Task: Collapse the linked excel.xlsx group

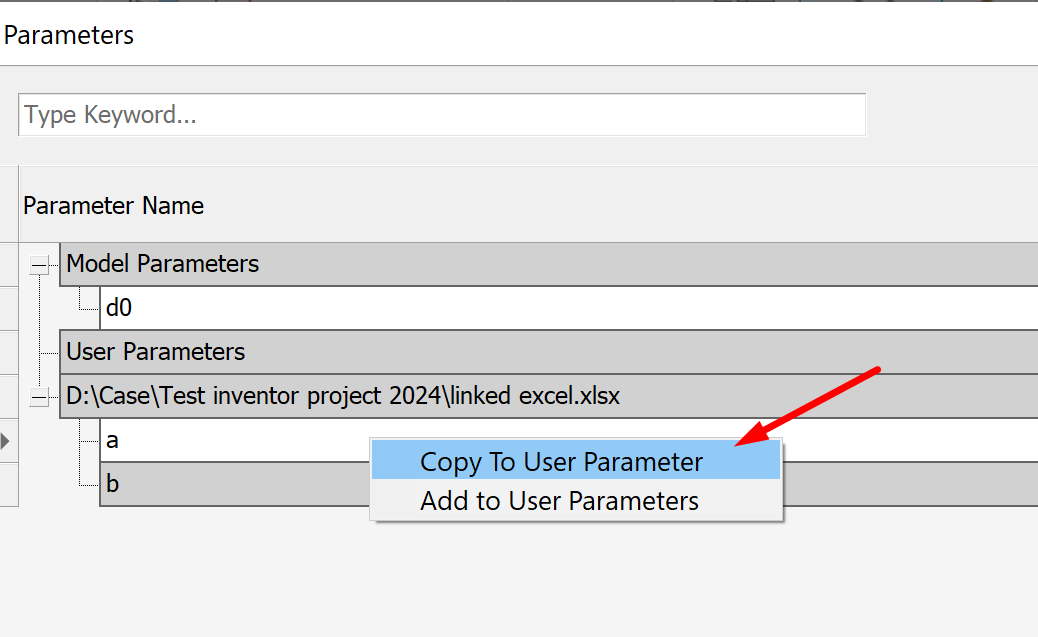Action: [x=39, y=397]
